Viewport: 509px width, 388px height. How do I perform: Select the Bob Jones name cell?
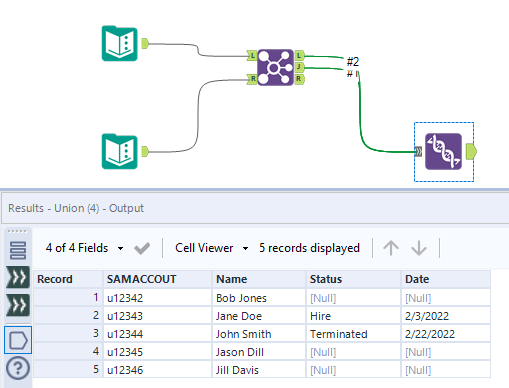click(x=259, y=298)
